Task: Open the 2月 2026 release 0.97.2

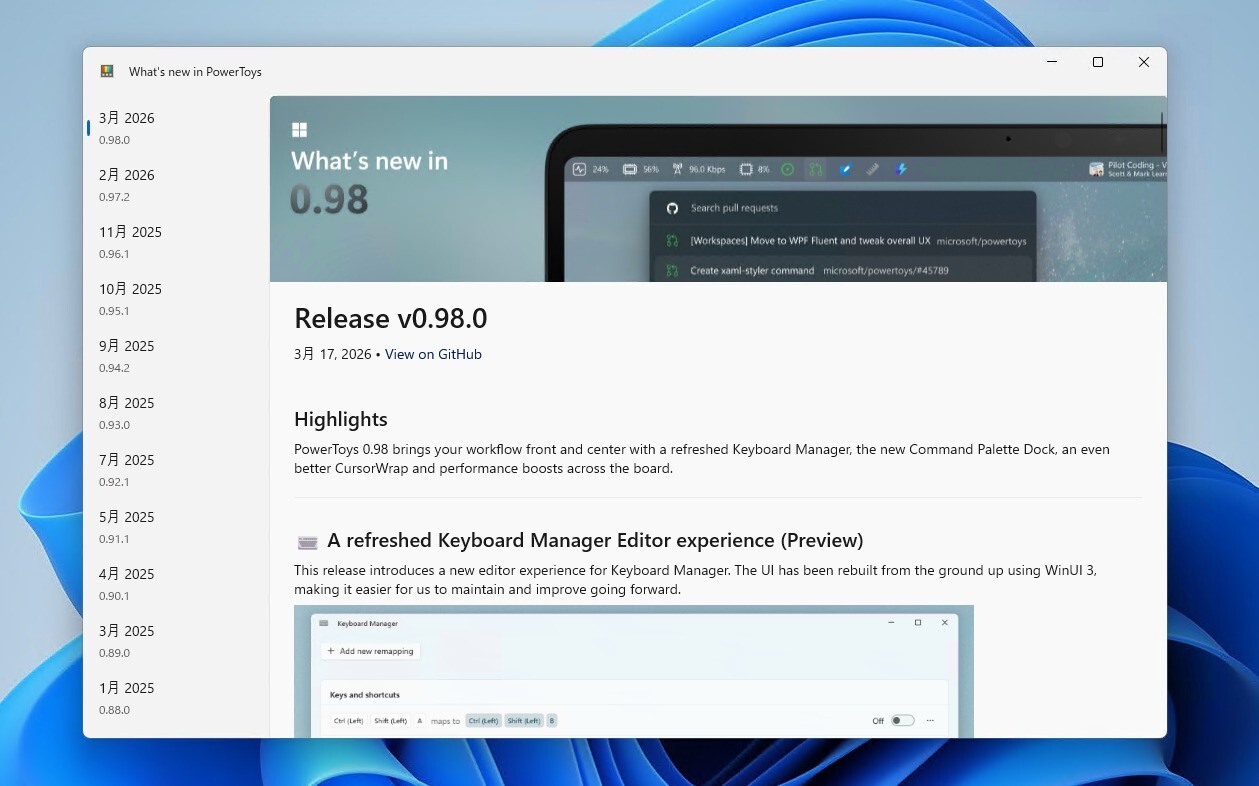Action: click(x=176, y=185)
